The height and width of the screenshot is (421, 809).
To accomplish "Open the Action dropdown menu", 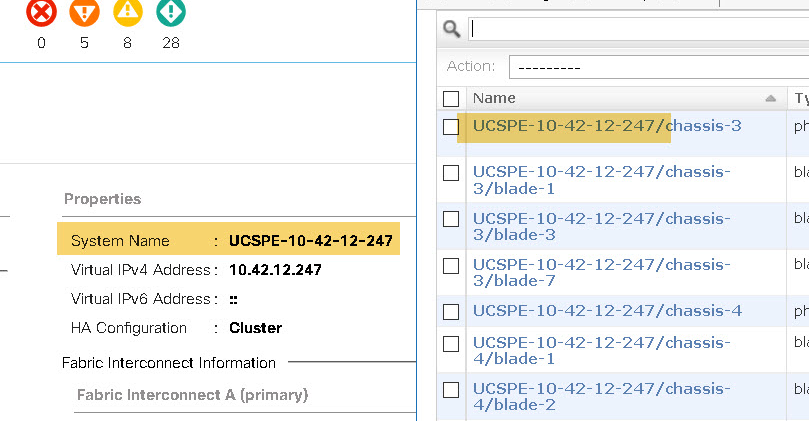I will coord(659,67).
